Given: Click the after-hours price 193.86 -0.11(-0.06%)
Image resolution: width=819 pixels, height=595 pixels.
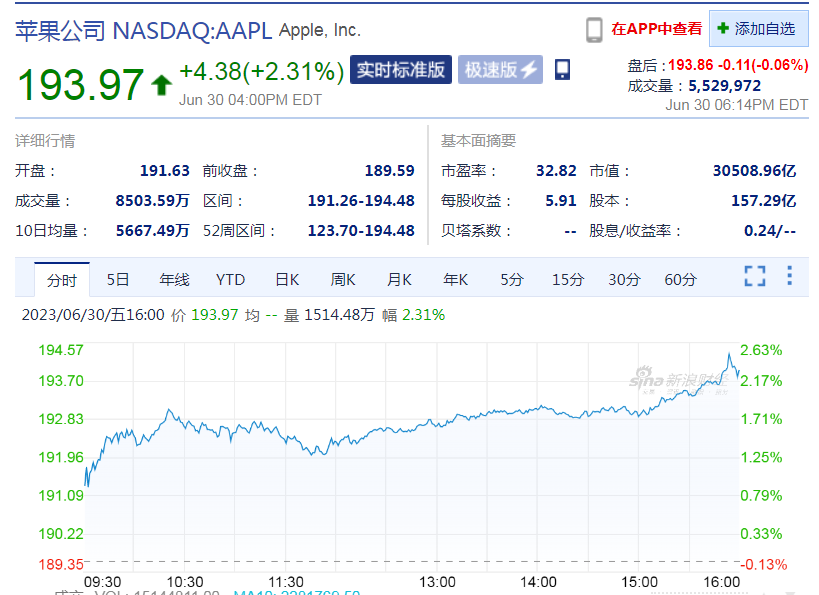Looking at the screenshot, I should pyautogui.click(x=738, y=65).
